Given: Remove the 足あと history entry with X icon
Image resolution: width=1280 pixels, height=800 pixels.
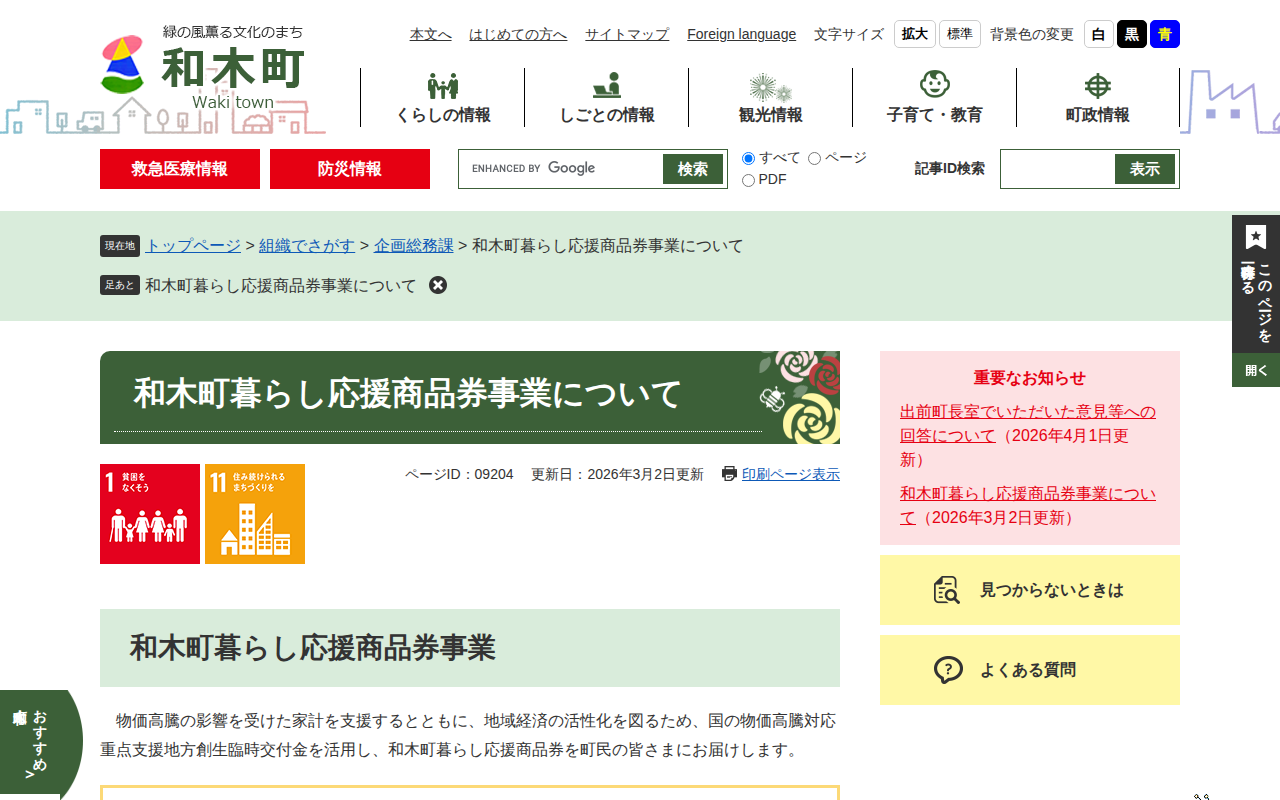Looking at the screenshot, I should point(438,285).
